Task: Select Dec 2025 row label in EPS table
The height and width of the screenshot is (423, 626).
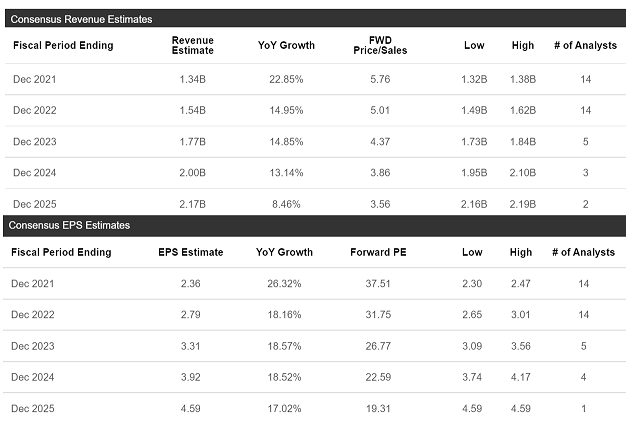Action: pos(37,408)
